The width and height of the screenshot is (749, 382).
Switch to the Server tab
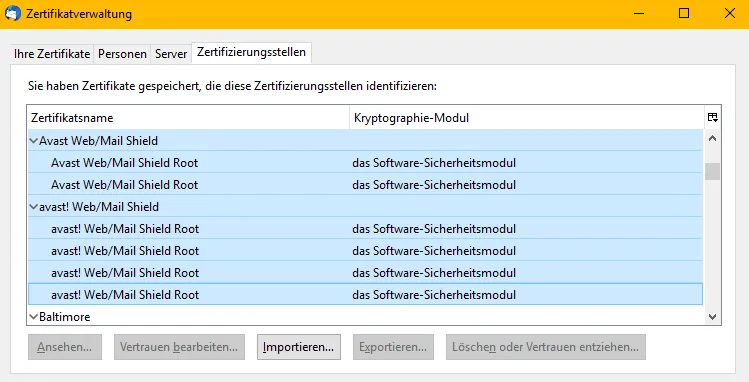tap(171, 54)
